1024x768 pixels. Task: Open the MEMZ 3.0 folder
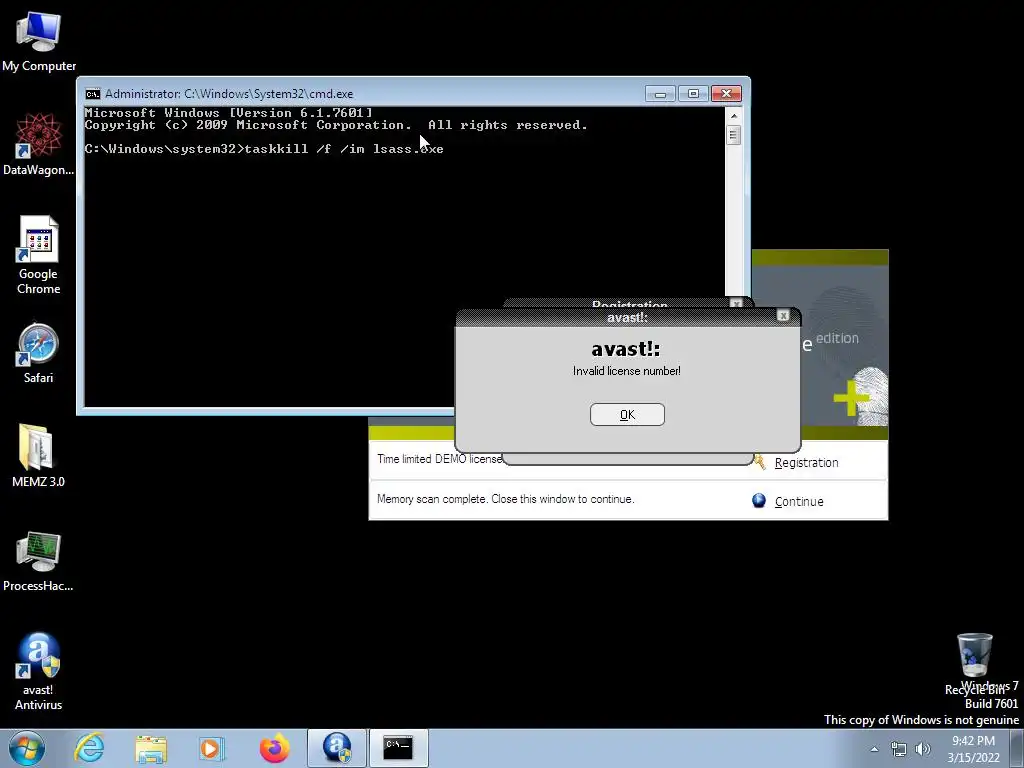[39, 456]
